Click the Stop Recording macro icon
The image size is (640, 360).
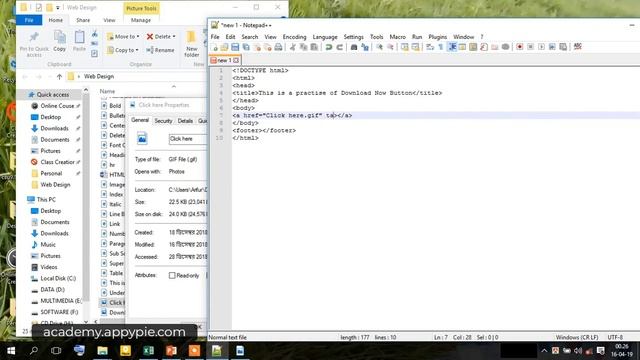pos(531,47)
